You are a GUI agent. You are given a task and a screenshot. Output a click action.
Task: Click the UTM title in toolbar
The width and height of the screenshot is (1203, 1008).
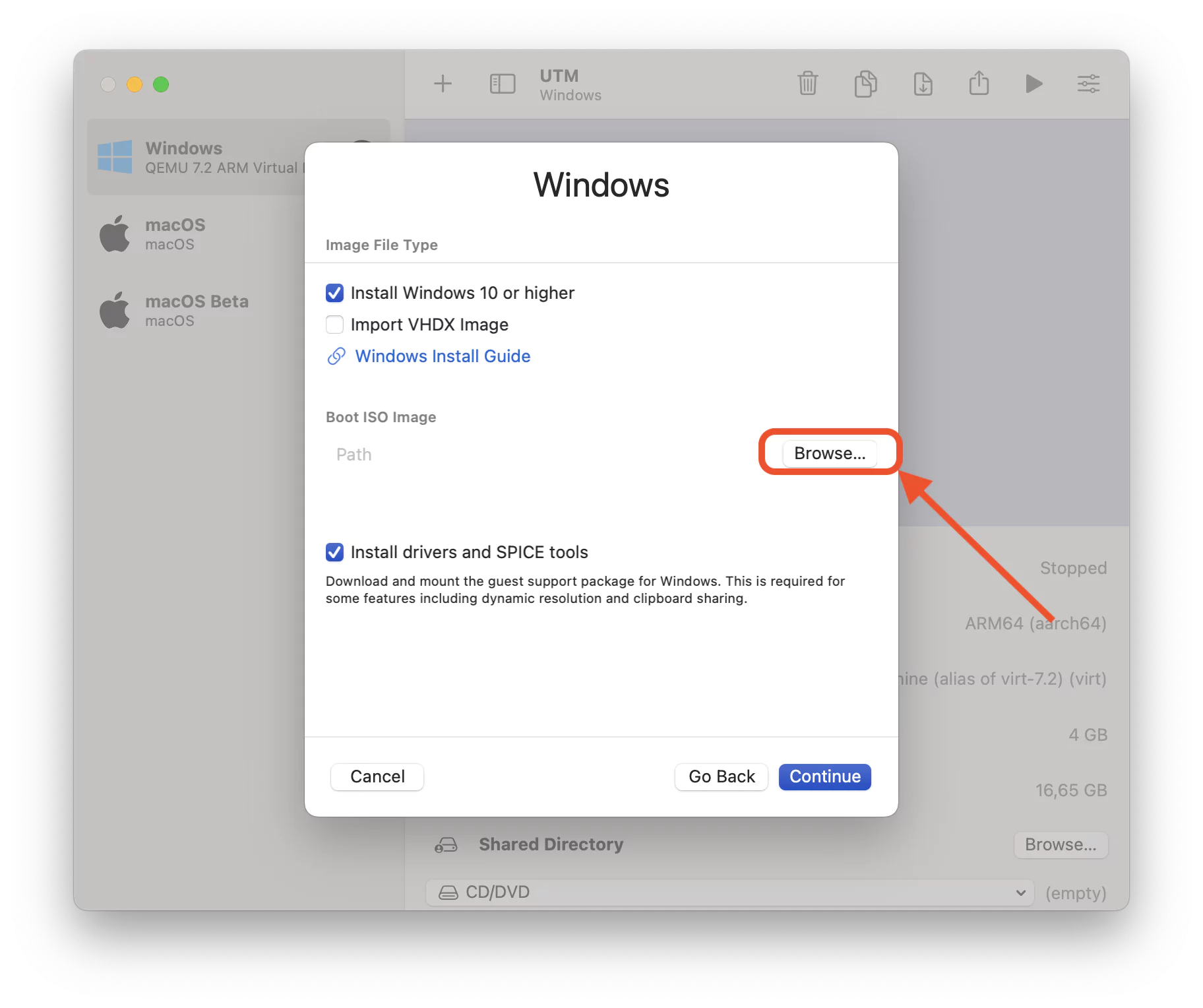coord(559,76)
